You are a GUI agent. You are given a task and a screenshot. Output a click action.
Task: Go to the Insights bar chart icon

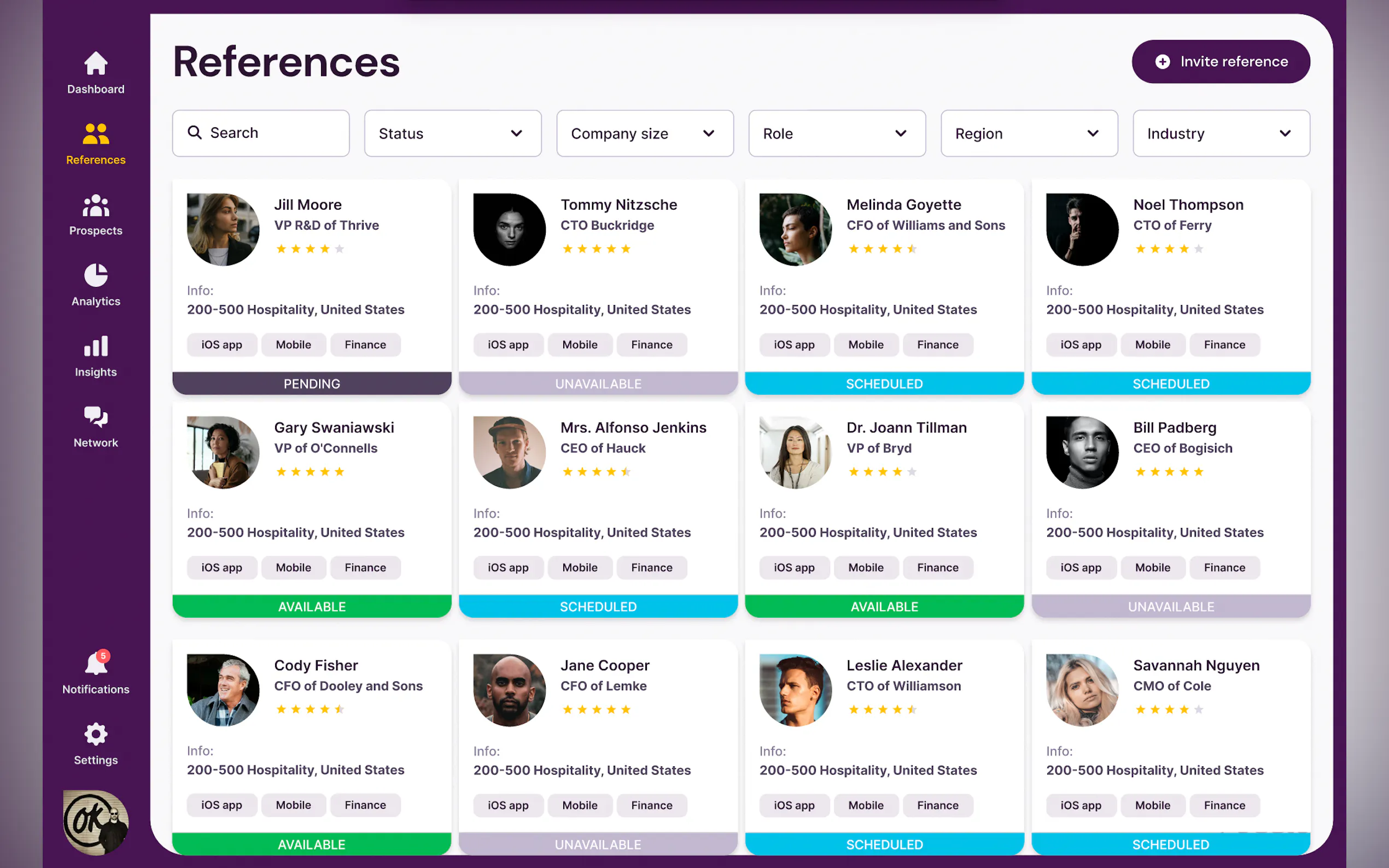coord(95,346)
